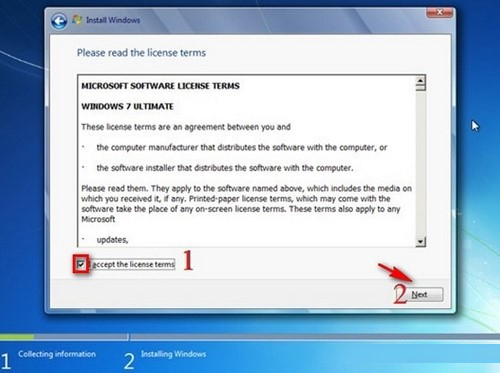Click the 'Collecting information' step label
The image size is (500, 373).
57,354
